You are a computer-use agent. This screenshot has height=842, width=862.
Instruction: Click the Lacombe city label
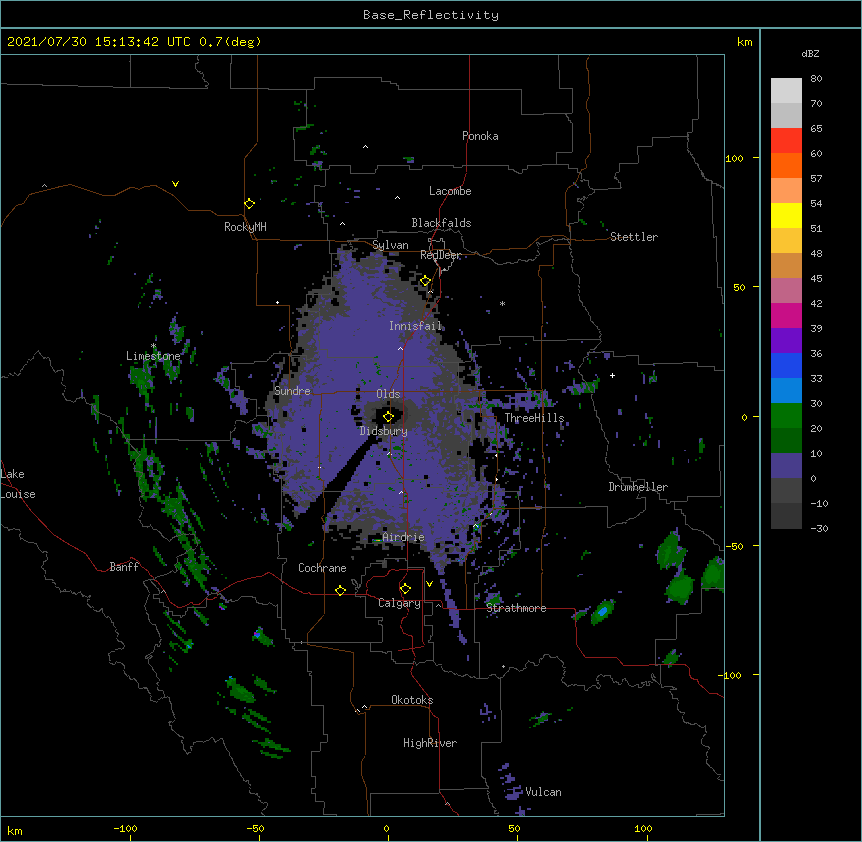[x=450, y=191]
